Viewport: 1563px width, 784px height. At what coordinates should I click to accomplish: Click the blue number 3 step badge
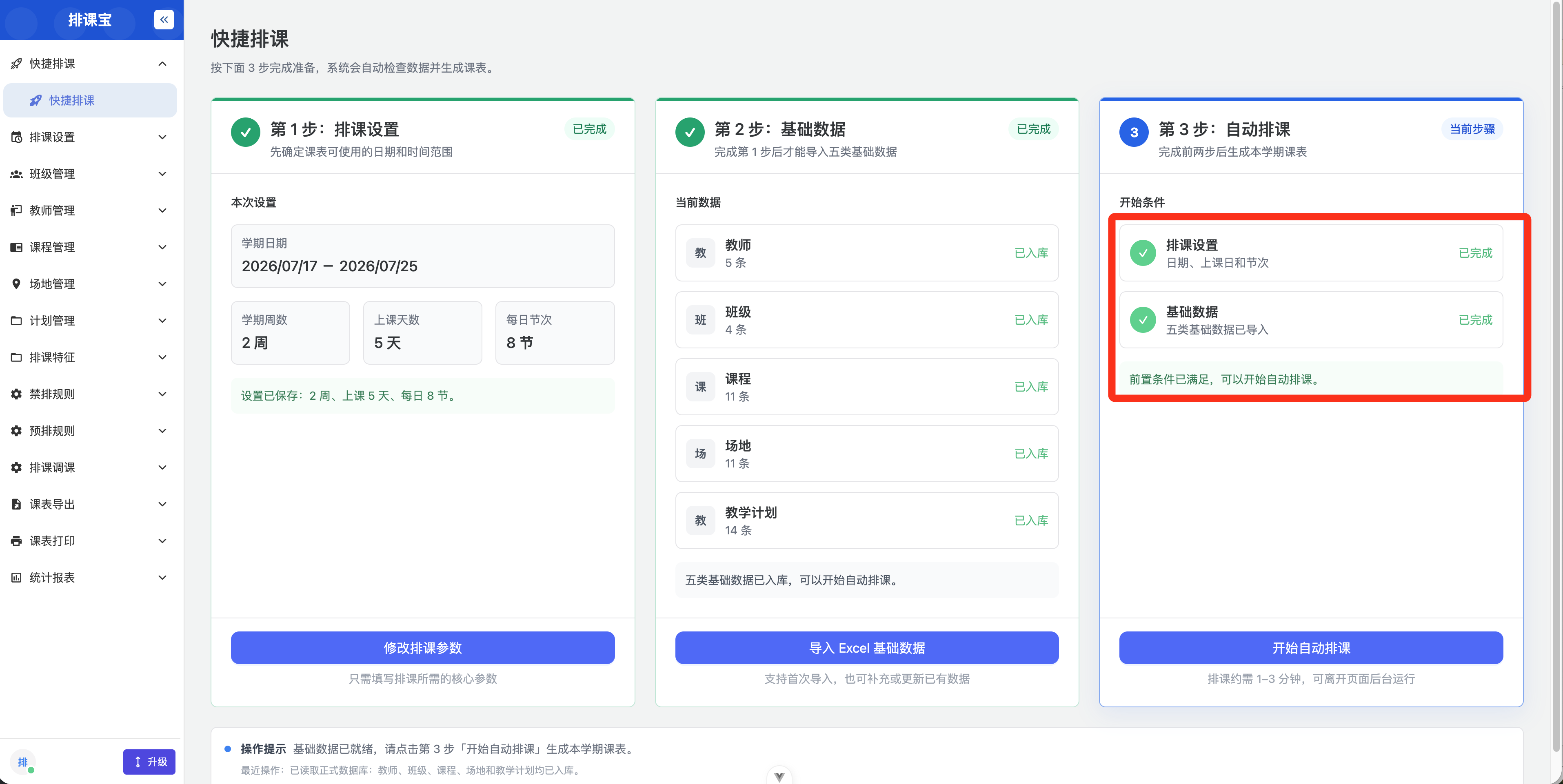click(1134, 132)
